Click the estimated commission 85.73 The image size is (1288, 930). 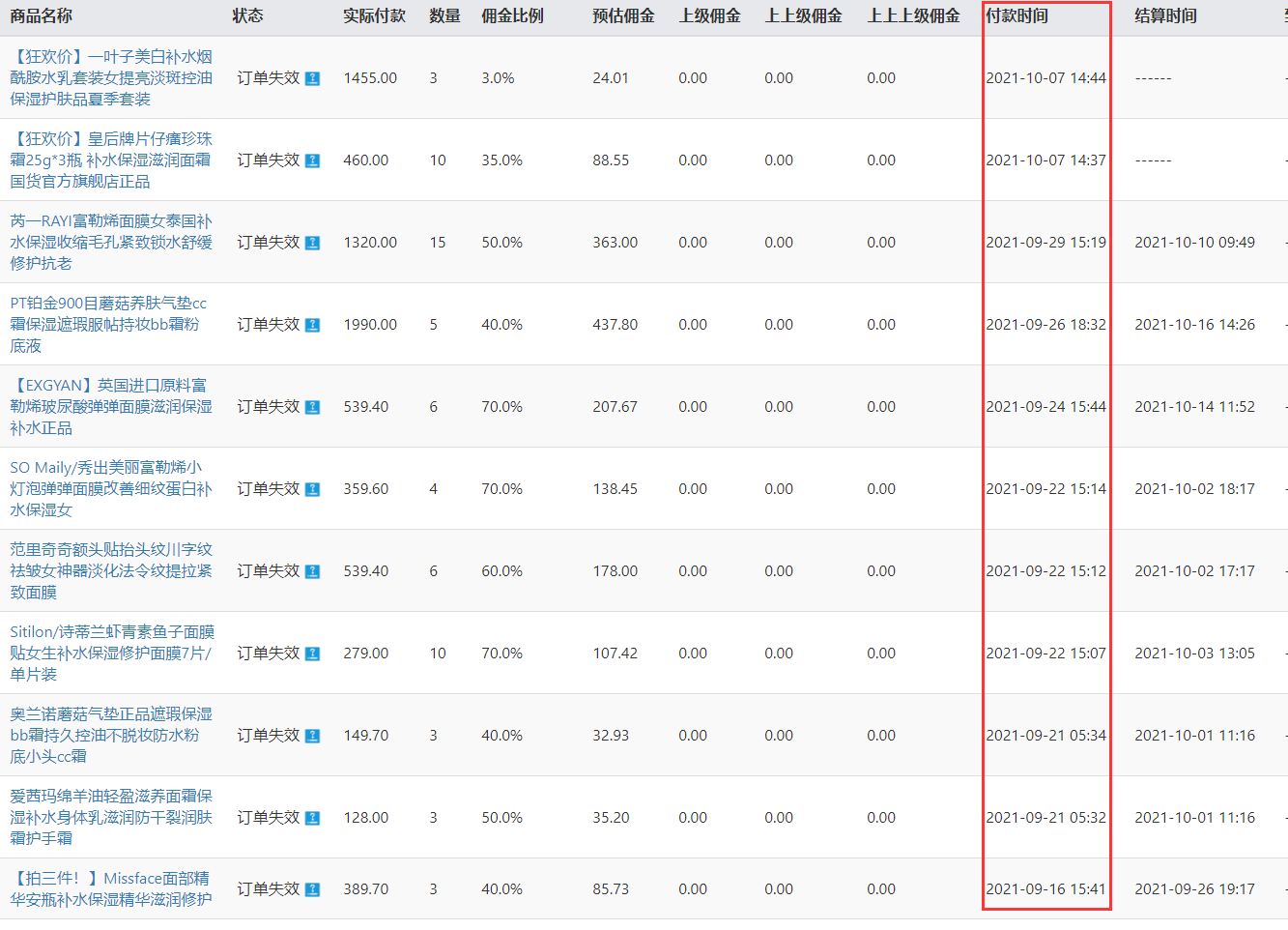coord(611,889)
